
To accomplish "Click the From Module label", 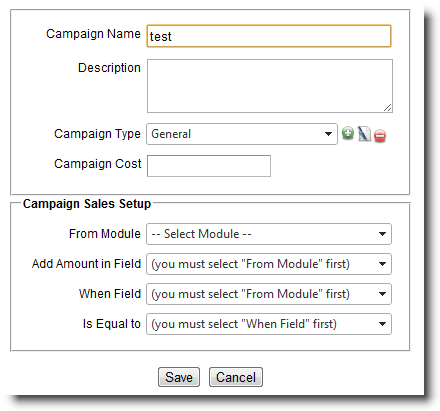I will (x=105, y=234).
